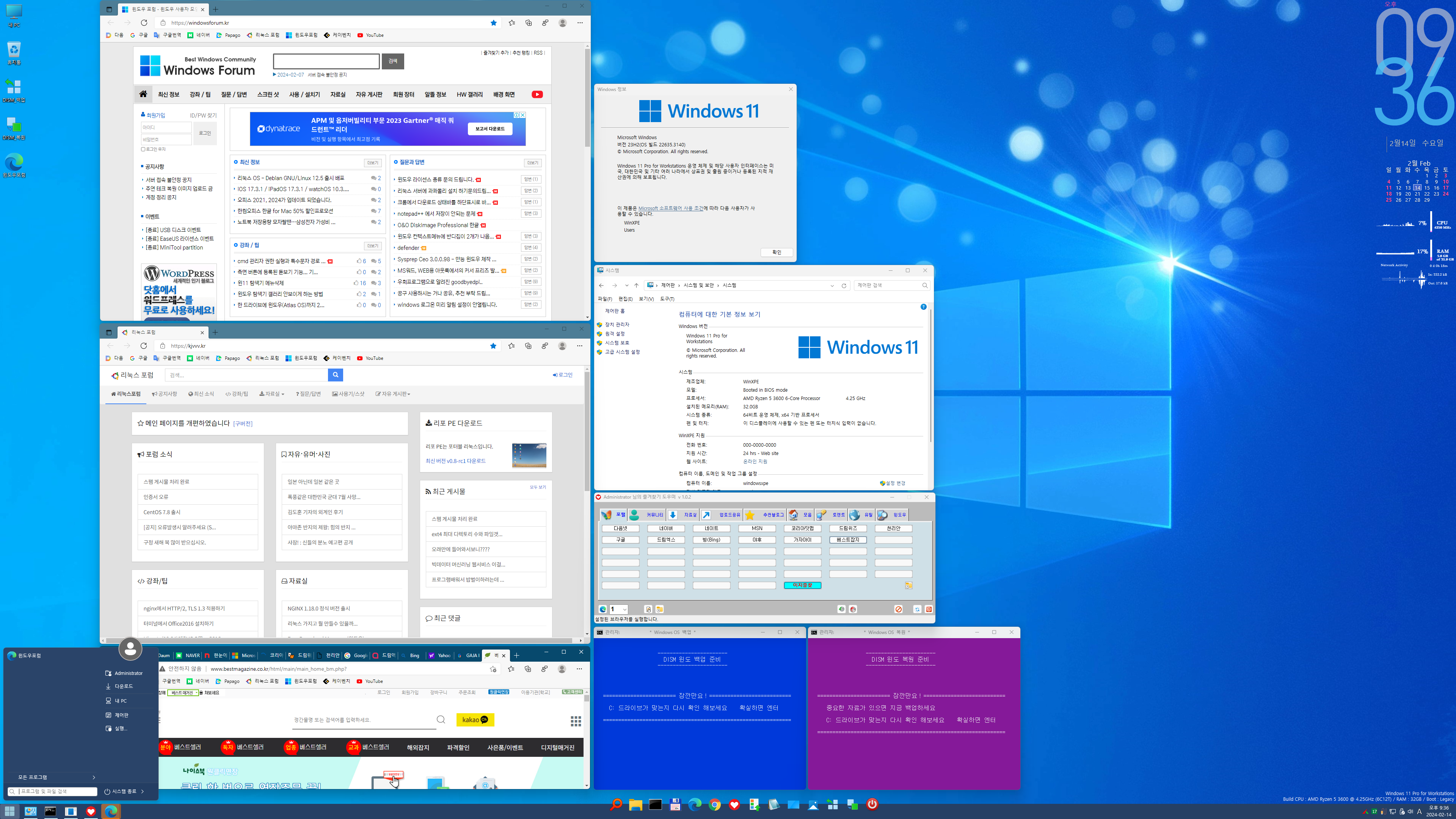
Task: Click the green arrow clock icon in favorites helper
Action: pyautogui.click(x=842, y=609)
